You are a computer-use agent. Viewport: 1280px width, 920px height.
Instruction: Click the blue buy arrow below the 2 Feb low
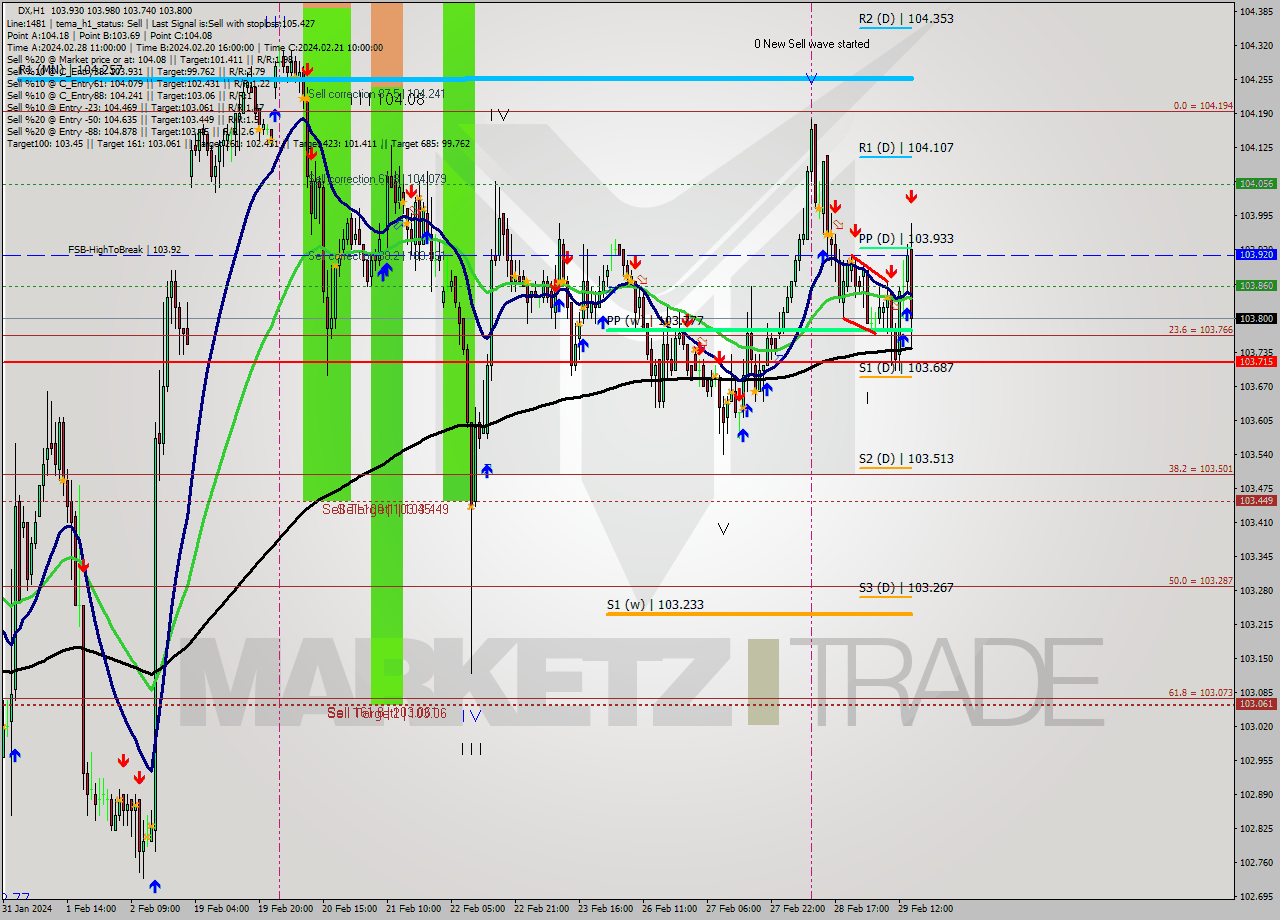pyautogui.click(x=154, y=885)
